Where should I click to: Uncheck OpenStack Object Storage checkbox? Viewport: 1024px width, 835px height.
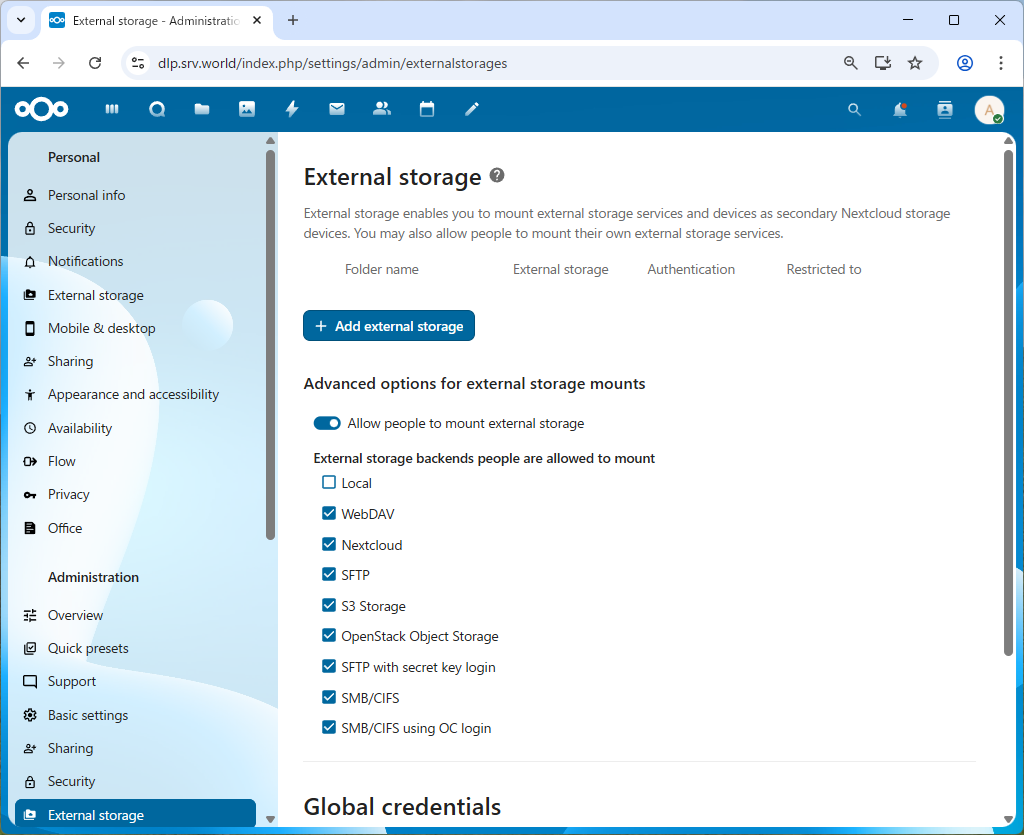click(x=329, y=635)
